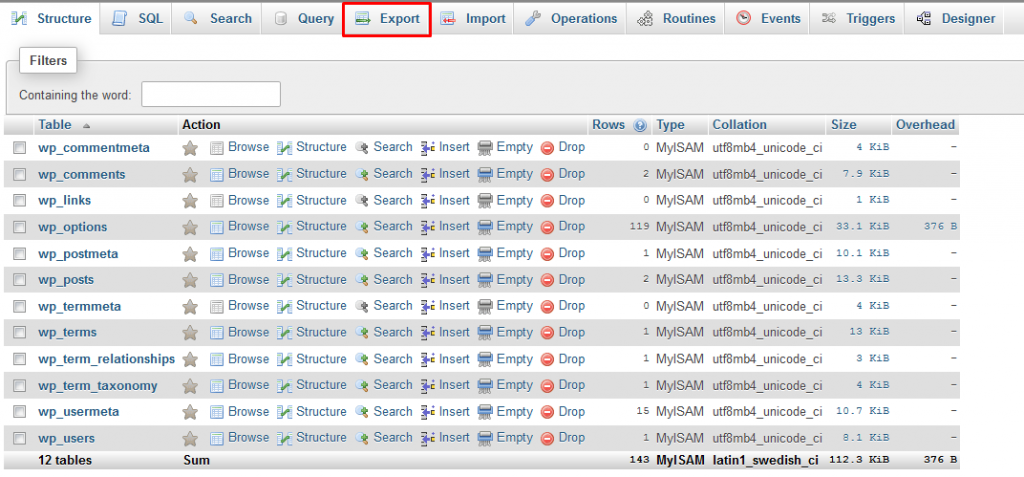Check the wp_commentmeta table checkbox

coord(20,148)
